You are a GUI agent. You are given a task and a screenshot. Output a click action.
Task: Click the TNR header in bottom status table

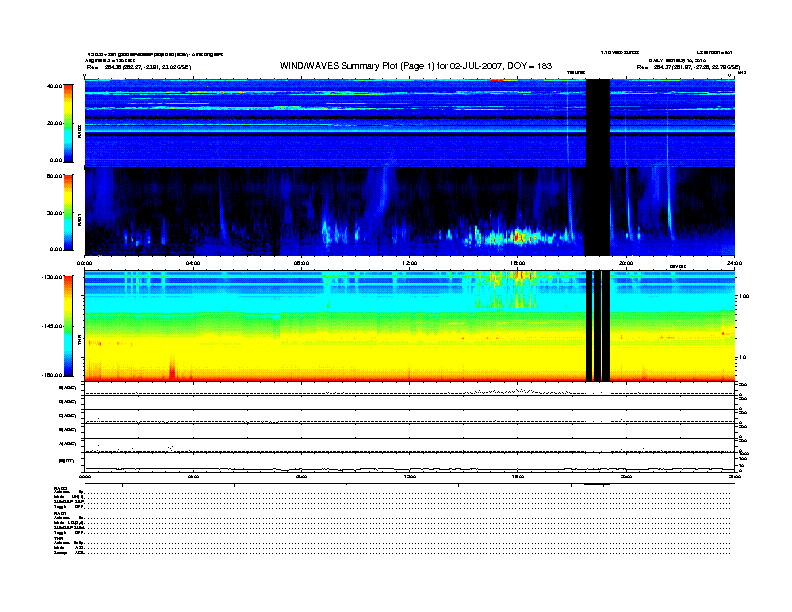point(58,538)
